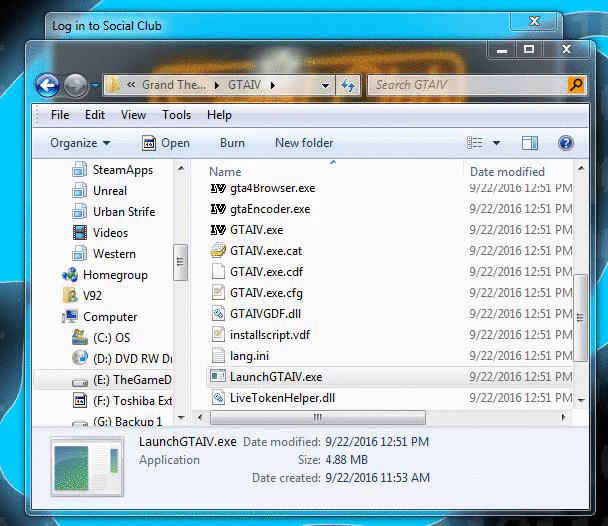Click the installscript.vdf file icon

click(x=218, y=334)
